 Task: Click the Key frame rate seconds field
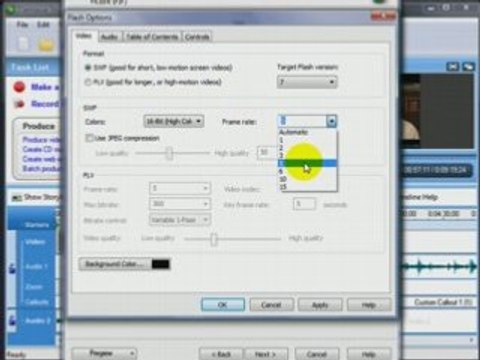(x=304, y=204)
